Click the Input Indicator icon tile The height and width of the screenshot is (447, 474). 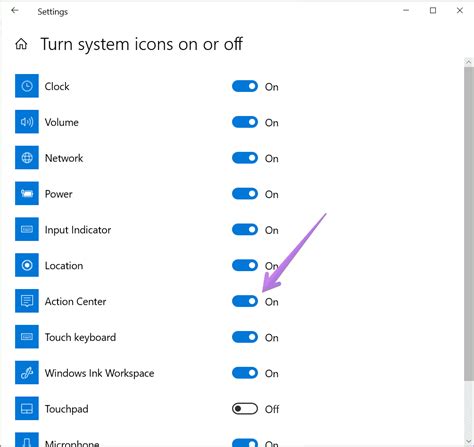pyautogui.click(x=27, y=229)
